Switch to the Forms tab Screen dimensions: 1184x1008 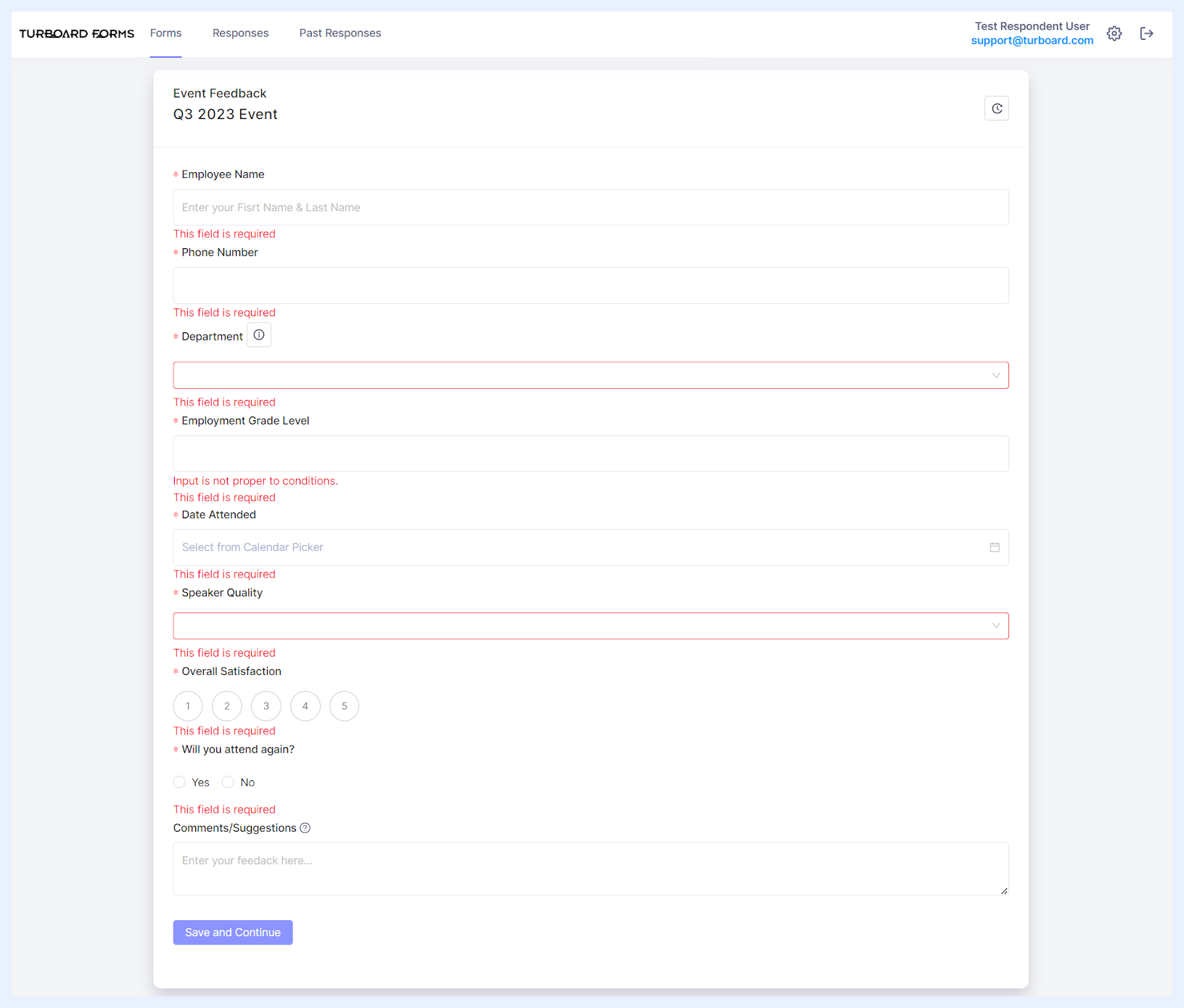tap(166, 33)
